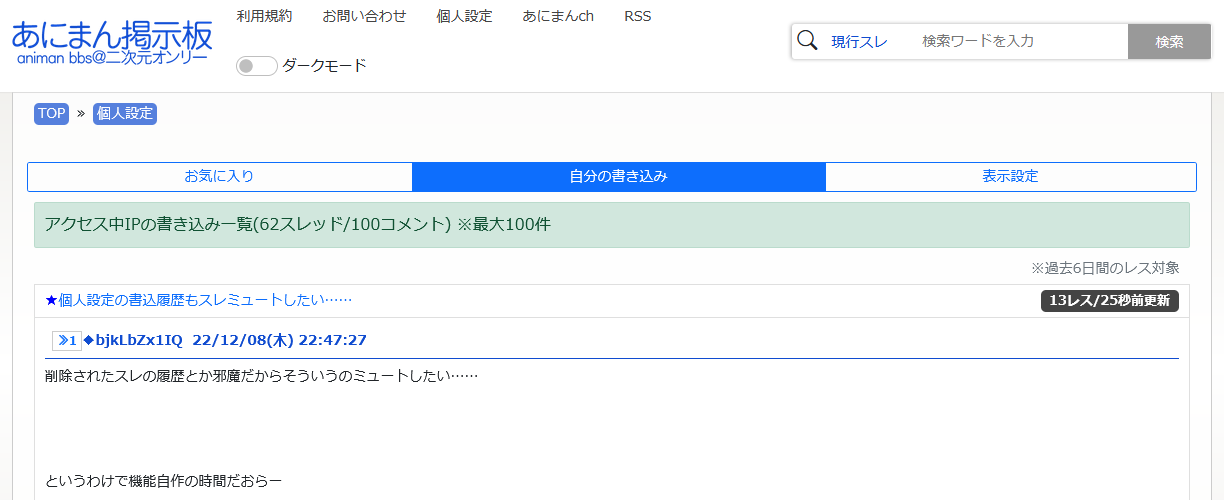Focus the 検索ワードを入力 search field
Viewport: 1224px width, 500px height.
(x=1020, y=41)
